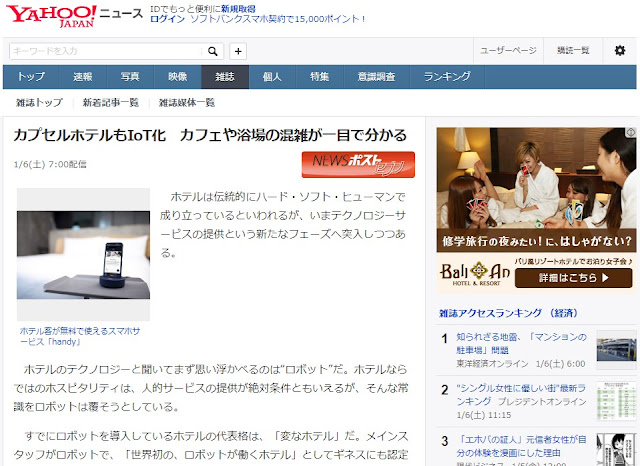Click the Bali An hotel logo
Image resolution: width=640 pixels, height=466 pixels.
coord(474,274)
